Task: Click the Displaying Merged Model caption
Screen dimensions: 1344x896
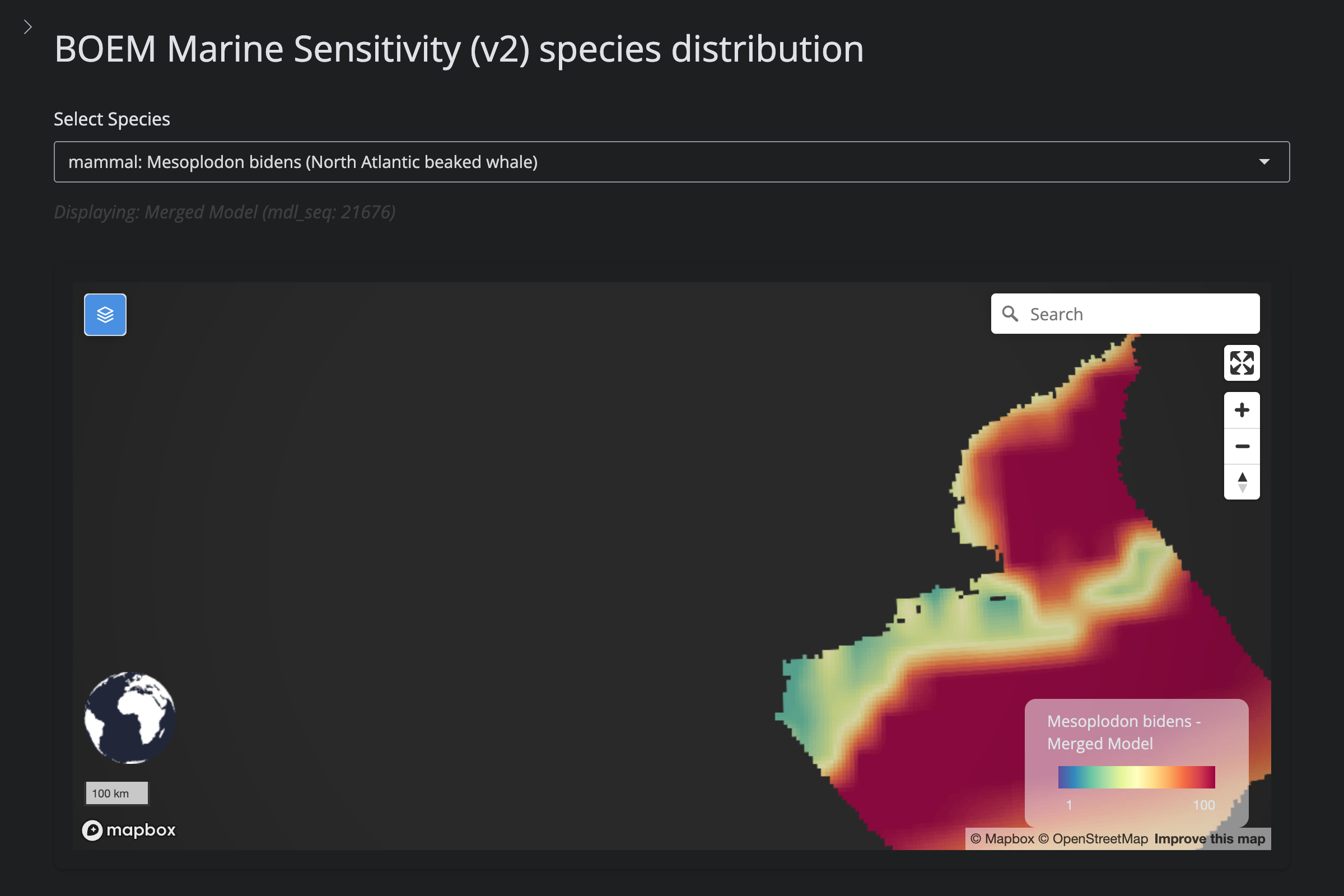Action: [x=225, y=212]
